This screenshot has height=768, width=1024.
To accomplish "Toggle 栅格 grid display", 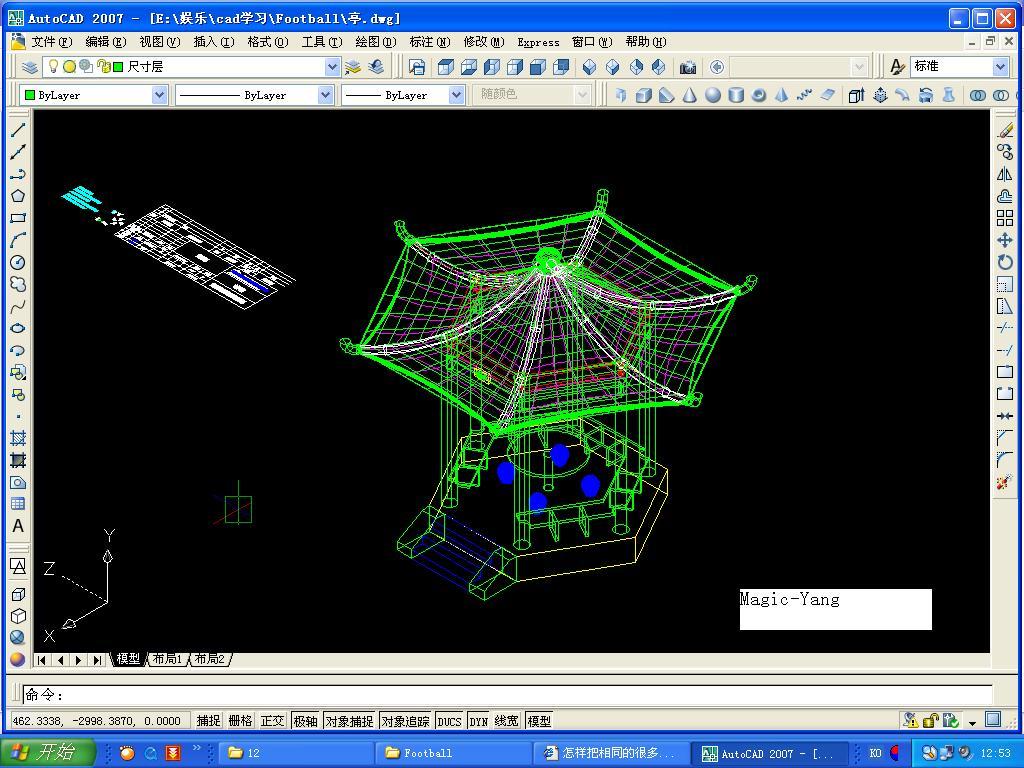I will 240,721.
